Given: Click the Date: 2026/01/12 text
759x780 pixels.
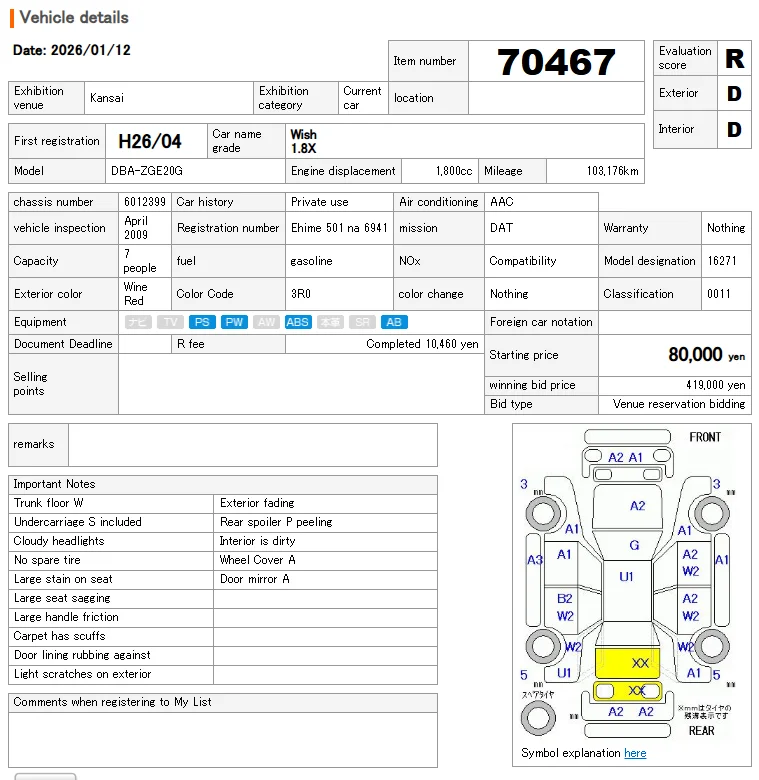Looking at the screenshot, I should click(72, 50).
